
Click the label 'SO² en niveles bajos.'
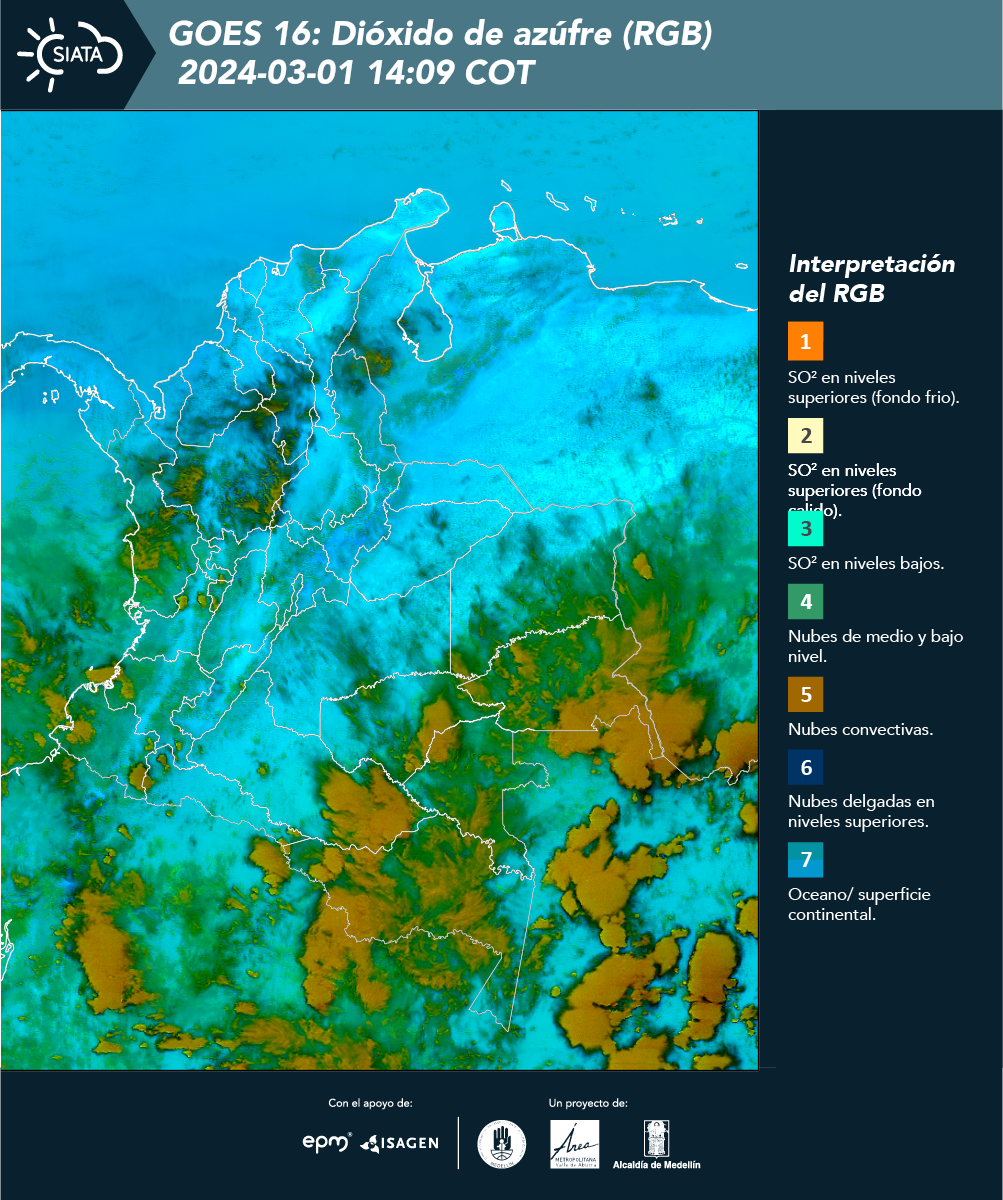pos(866,563)
